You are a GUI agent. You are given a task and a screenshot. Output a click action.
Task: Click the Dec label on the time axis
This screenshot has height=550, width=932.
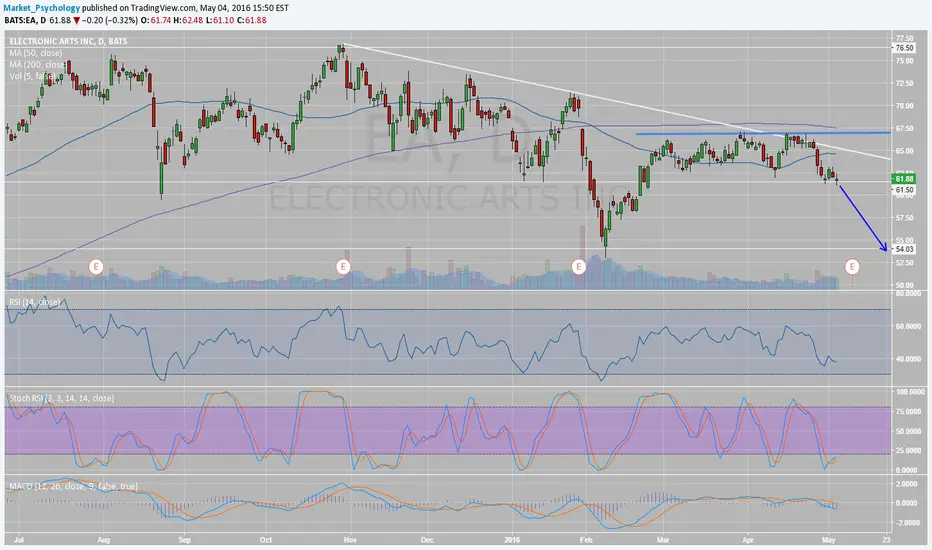(427, 540)
